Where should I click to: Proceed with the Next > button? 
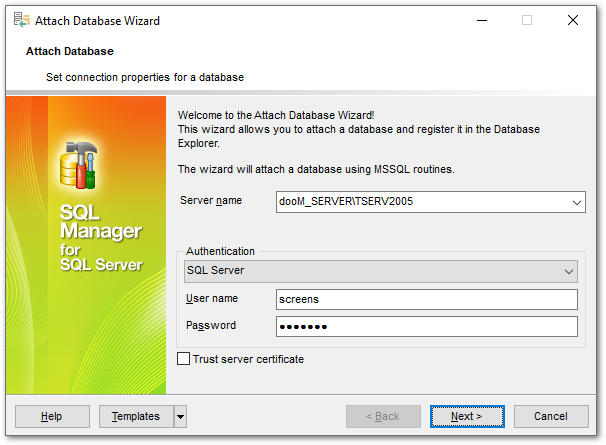(x=467, y=416)
